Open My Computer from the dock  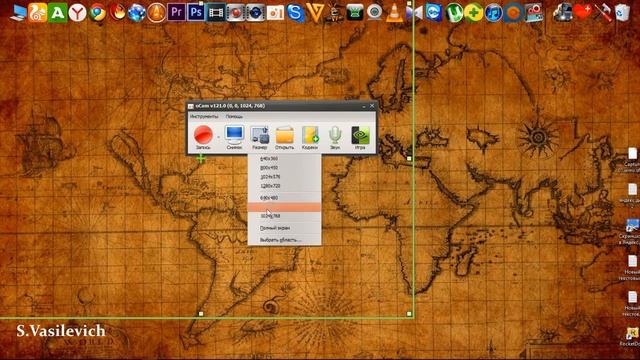18,13
